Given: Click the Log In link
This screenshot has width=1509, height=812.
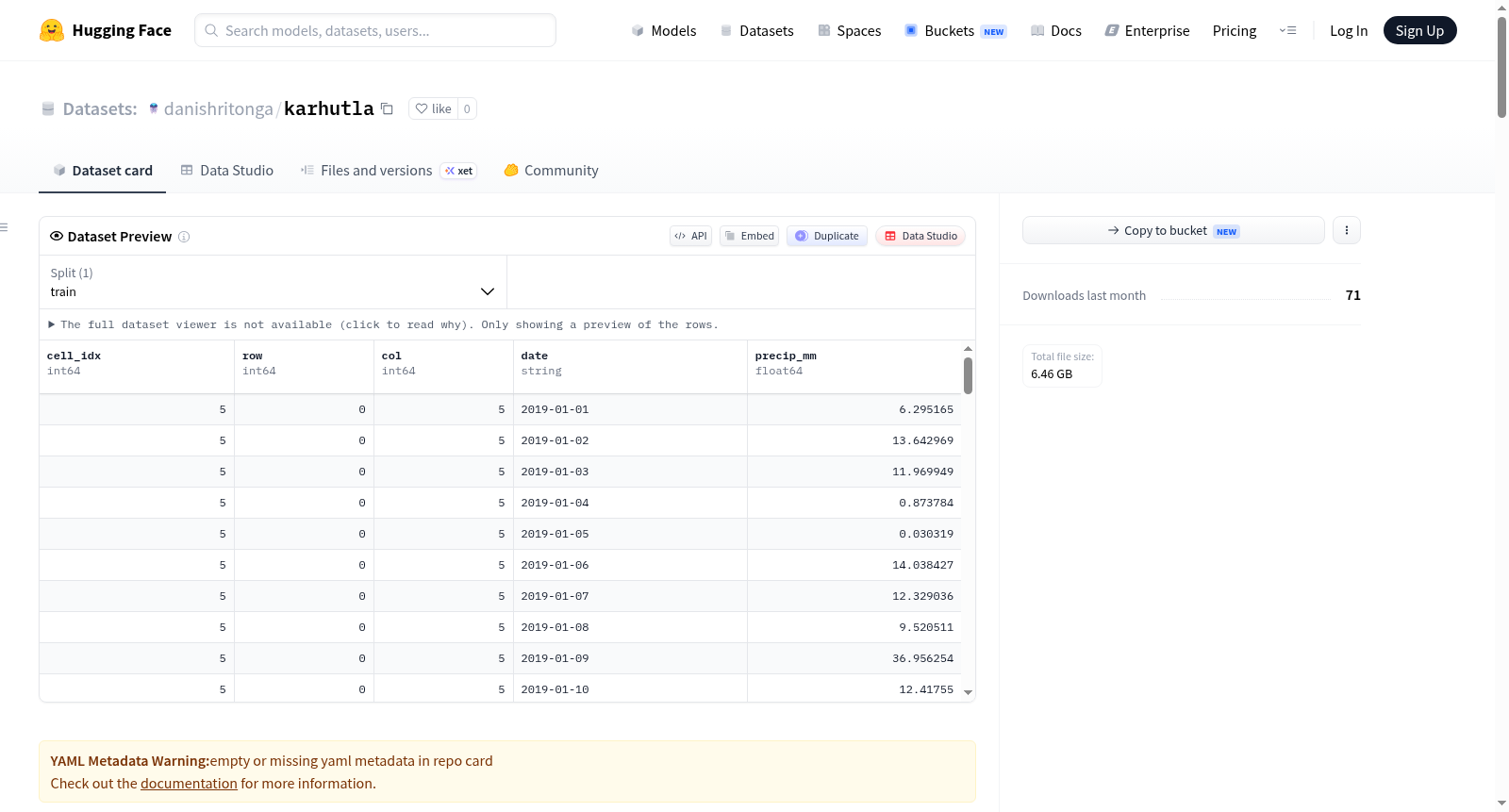Looking at the screenshot, I should pyautogui.click(x=1349, y=30).
